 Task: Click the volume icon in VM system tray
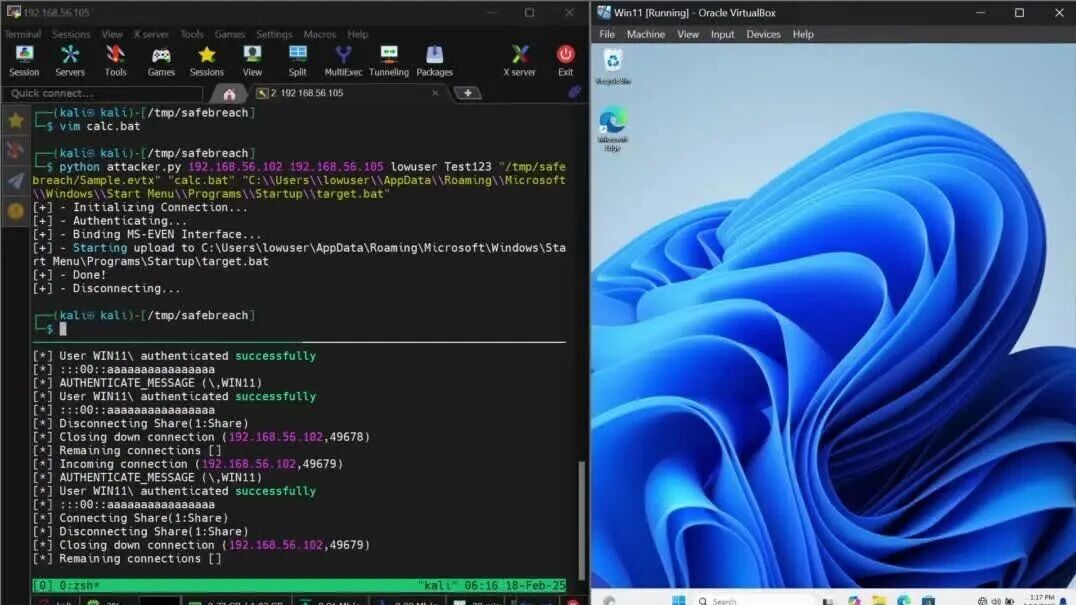click(996, 601)
